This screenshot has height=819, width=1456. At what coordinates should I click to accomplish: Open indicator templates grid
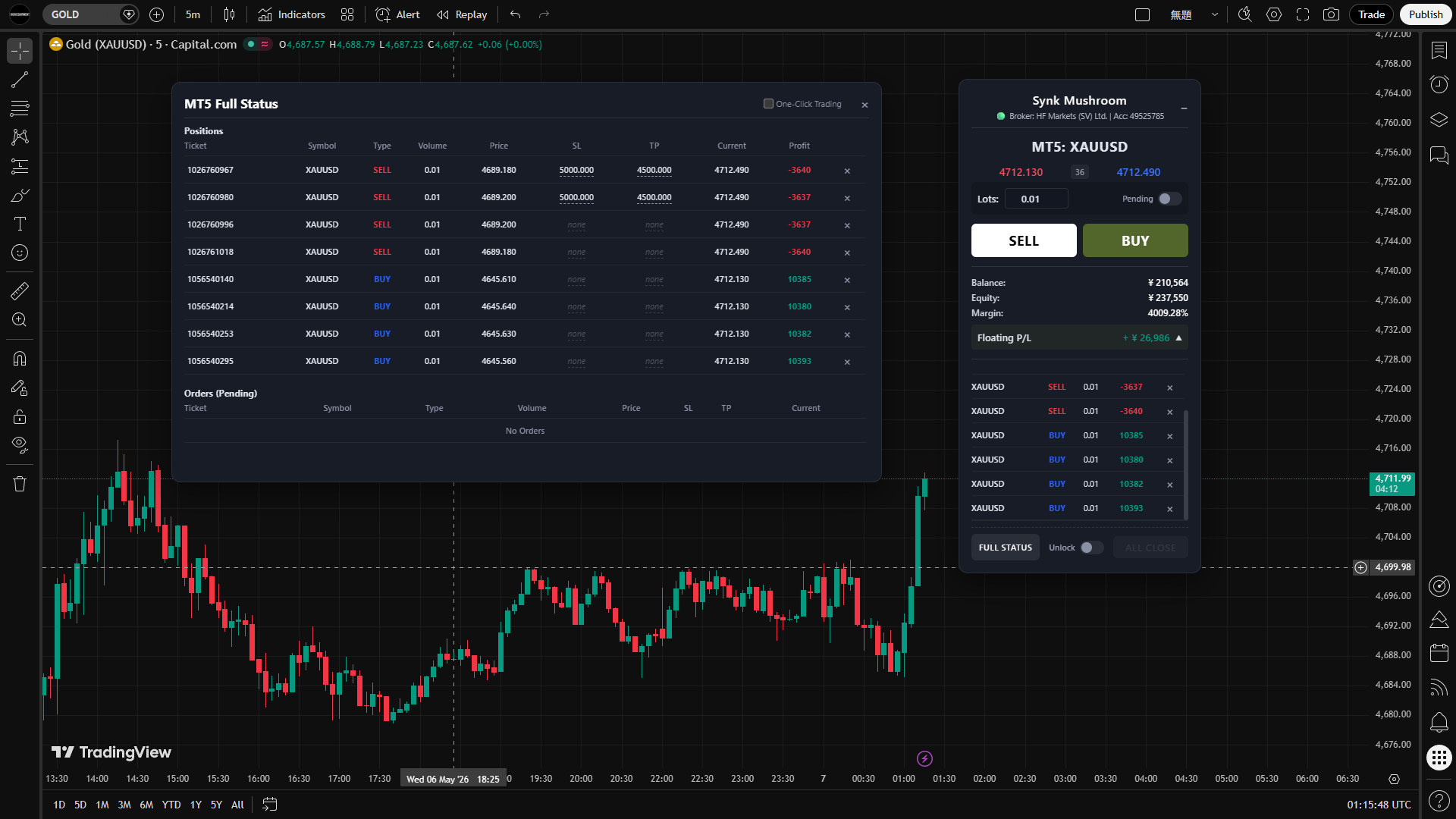click(347, 14)
